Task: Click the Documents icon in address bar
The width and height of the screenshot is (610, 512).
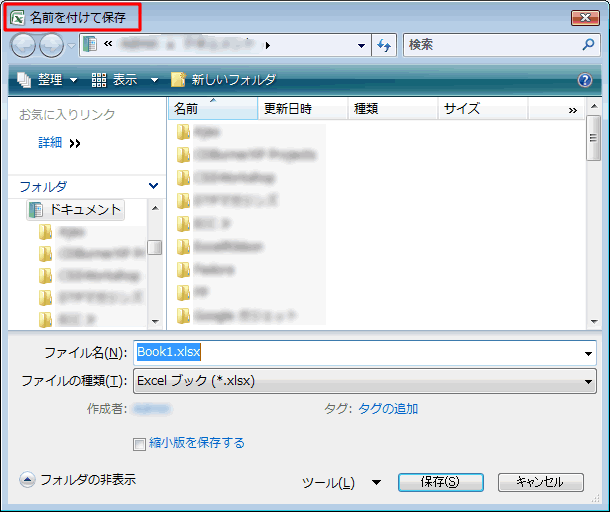Action: 90,44
